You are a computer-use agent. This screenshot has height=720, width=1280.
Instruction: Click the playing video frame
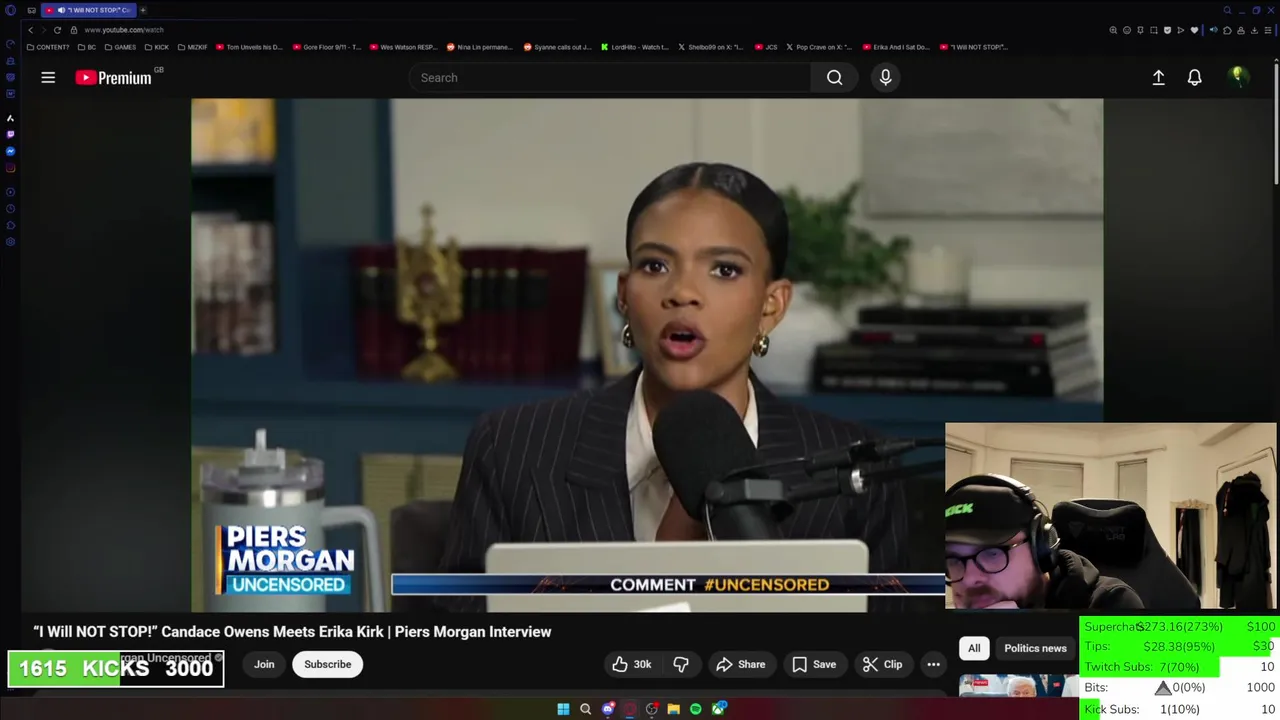647,354
